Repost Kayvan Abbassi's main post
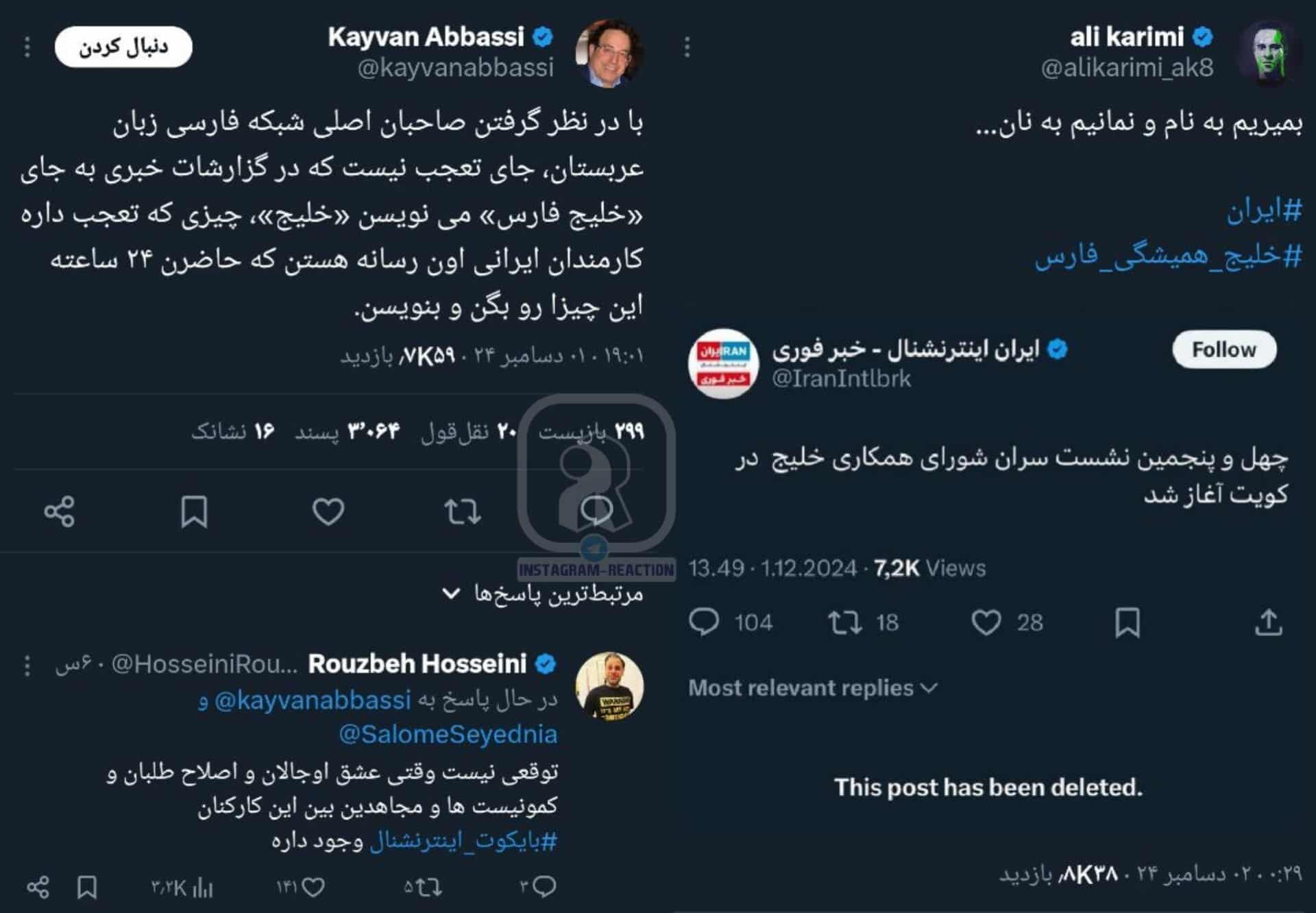The height and width of the screenshot is (913, 1316). pos(463,511)
